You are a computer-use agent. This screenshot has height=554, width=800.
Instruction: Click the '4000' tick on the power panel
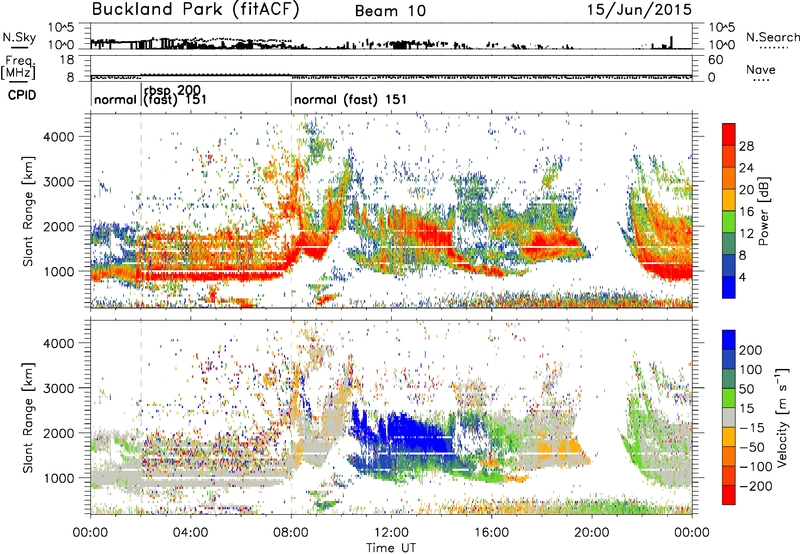pyautogui.click(x=58, y=137)
